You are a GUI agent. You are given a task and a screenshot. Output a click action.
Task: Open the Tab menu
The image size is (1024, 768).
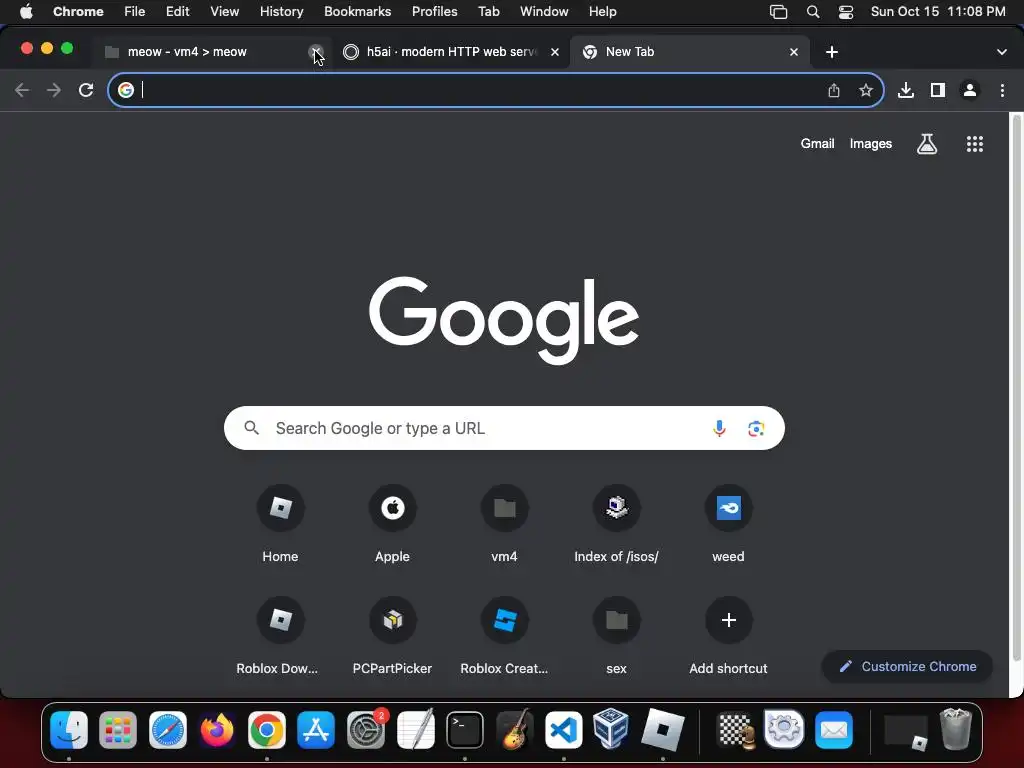488,12
